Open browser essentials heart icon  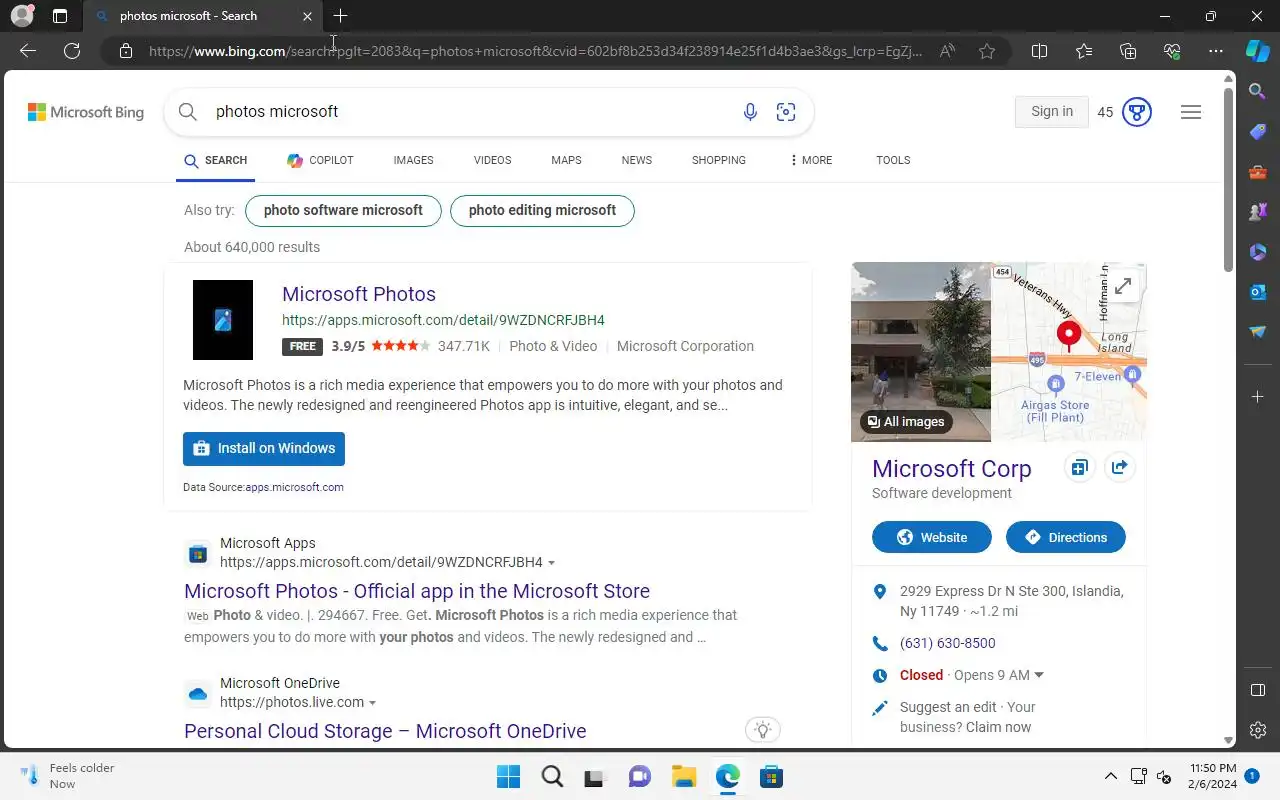[1172, 51]
